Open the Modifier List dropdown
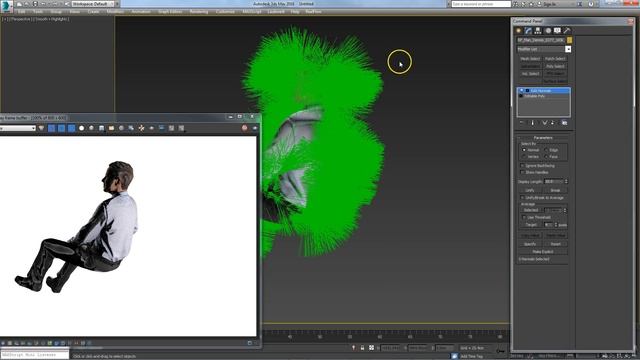 coord(568,49)
